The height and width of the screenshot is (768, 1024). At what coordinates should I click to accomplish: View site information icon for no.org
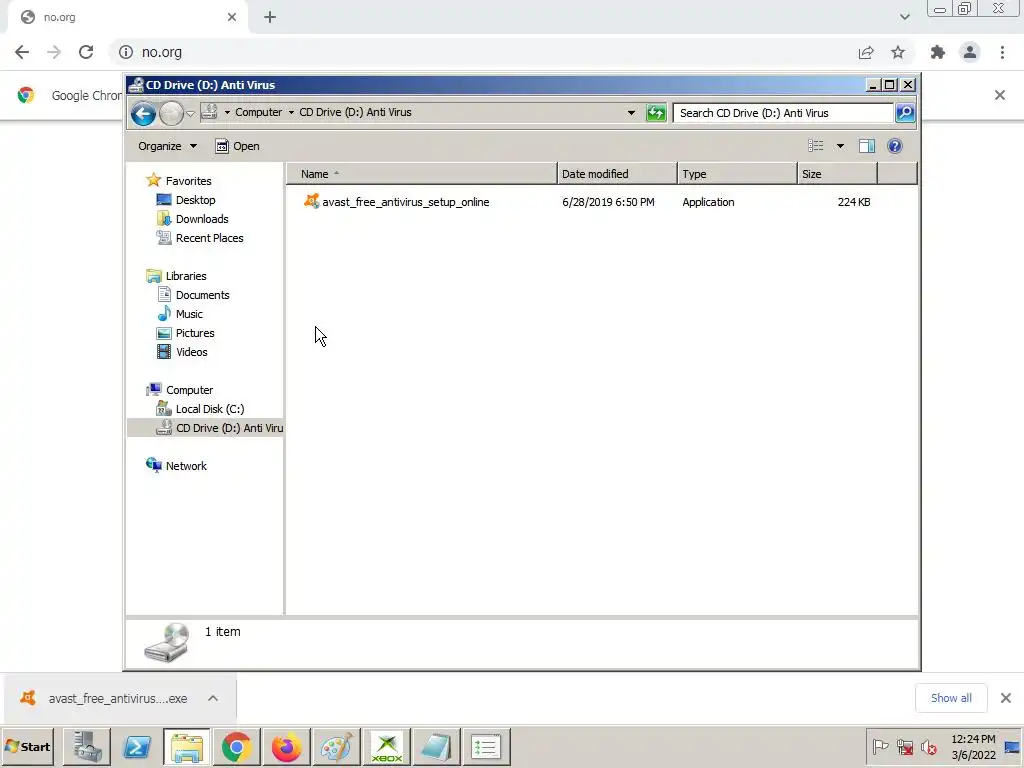click(x=126, y=52)
